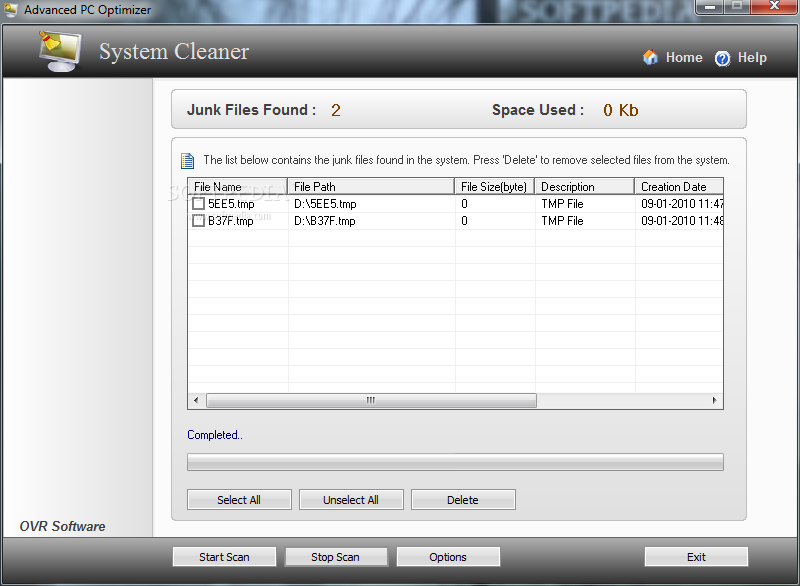Image resolution: width=800 pixels, height=586 pixels.
Task: Click the Select All button
Action: click(239, 500)
